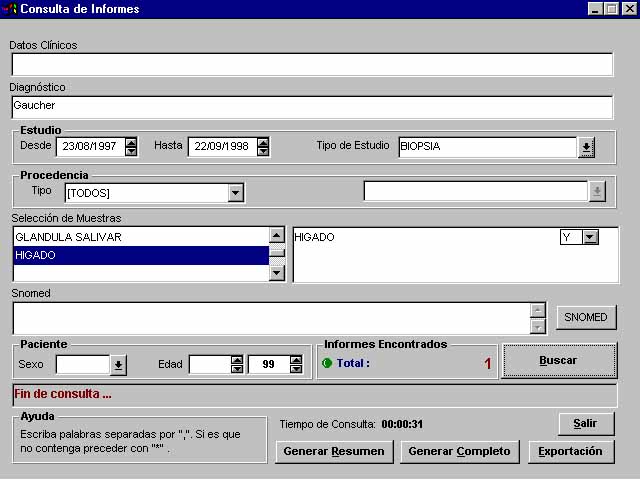Viewport: 640px width, 480px height.
Task: Select GLANDULA SALIVAR in the samples list
Action: [140, 237]
